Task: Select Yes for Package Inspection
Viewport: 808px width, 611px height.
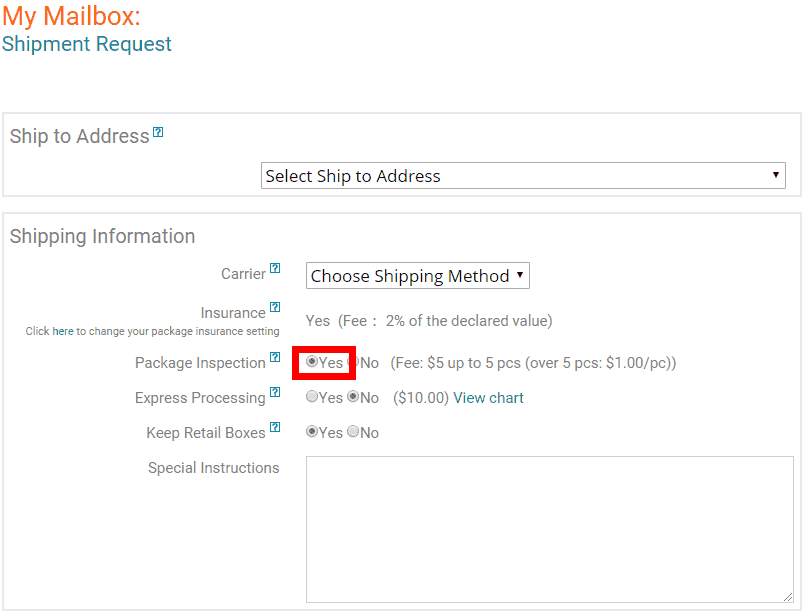Action: pos(312,362)
